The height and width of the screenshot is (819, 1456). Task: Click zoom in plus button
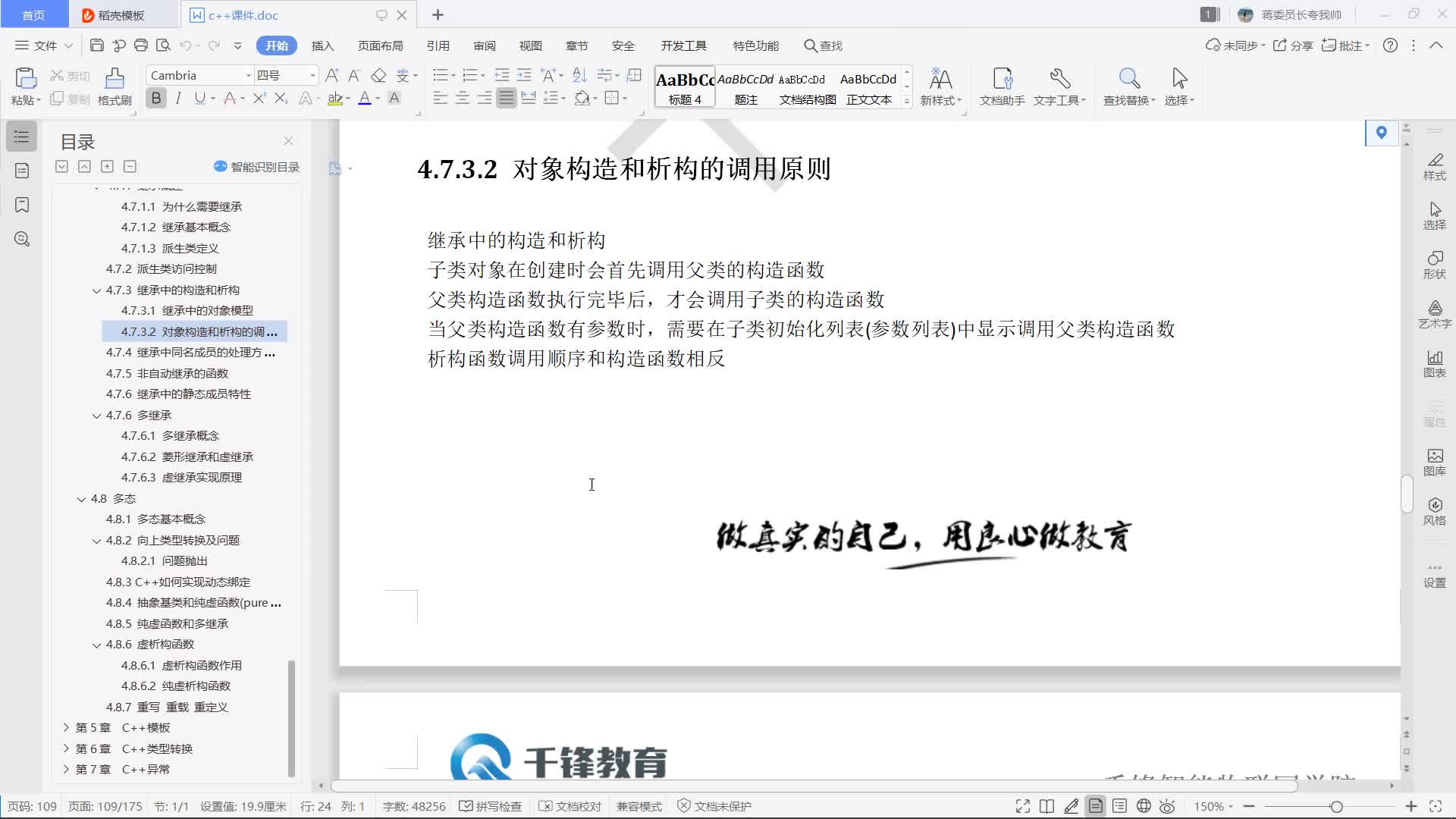pyautogui.click(x=1410, y=806)
